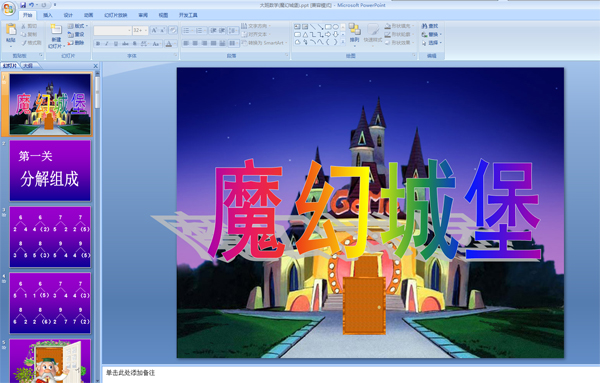Screen dimensions: 600x383
Task: Open the 设计 ribbon tab
Action: point(68,15)
